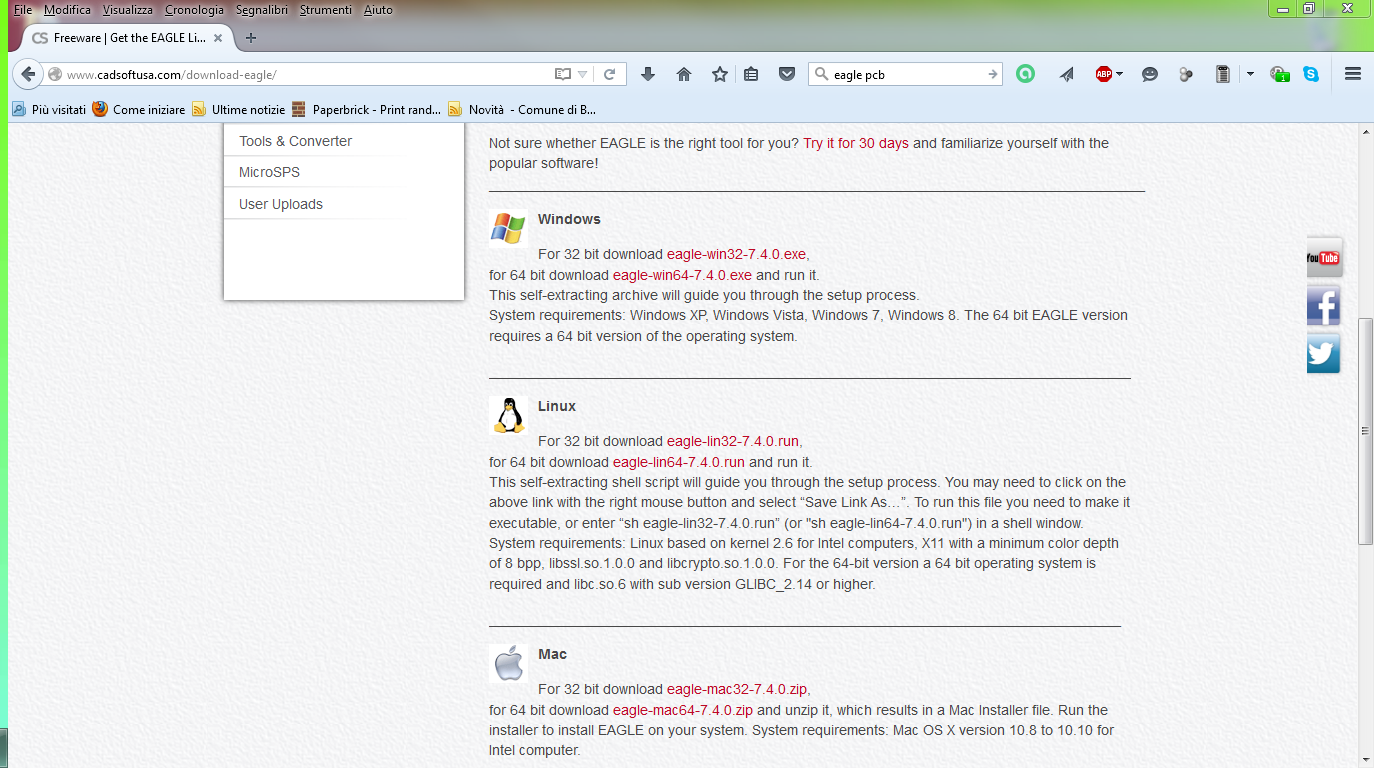Click the Linux section heading
This screenshot has width=1374, height=768.
coord(557,406)
